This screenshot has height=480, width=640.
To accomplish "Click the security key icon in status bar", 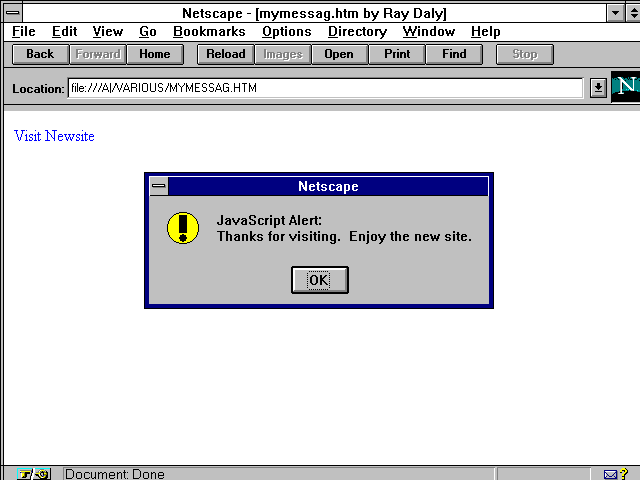I will 32,473.
